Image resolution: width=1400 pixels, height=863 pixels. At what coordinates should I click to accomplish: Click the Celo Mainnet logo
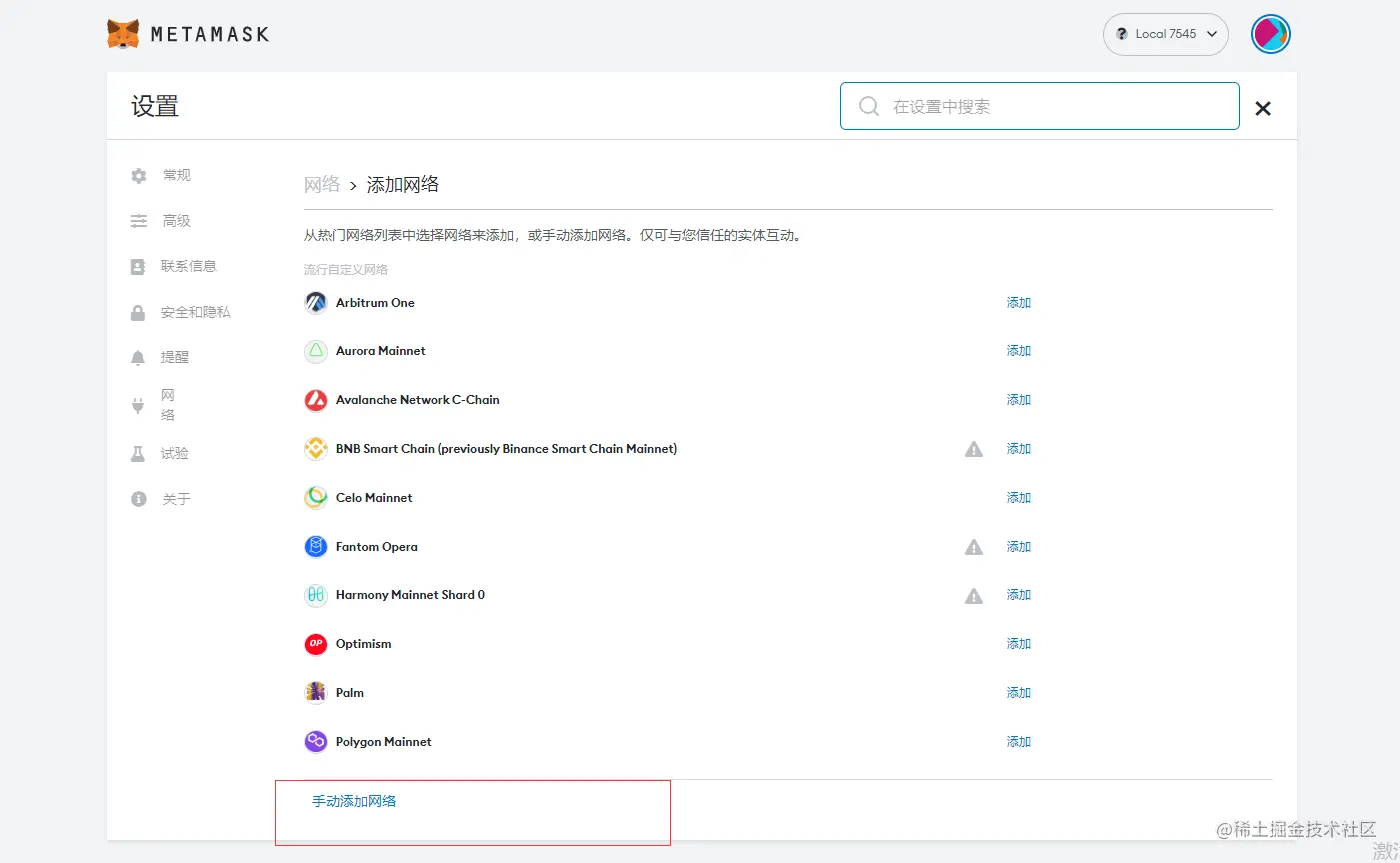(x=316, y=498)
